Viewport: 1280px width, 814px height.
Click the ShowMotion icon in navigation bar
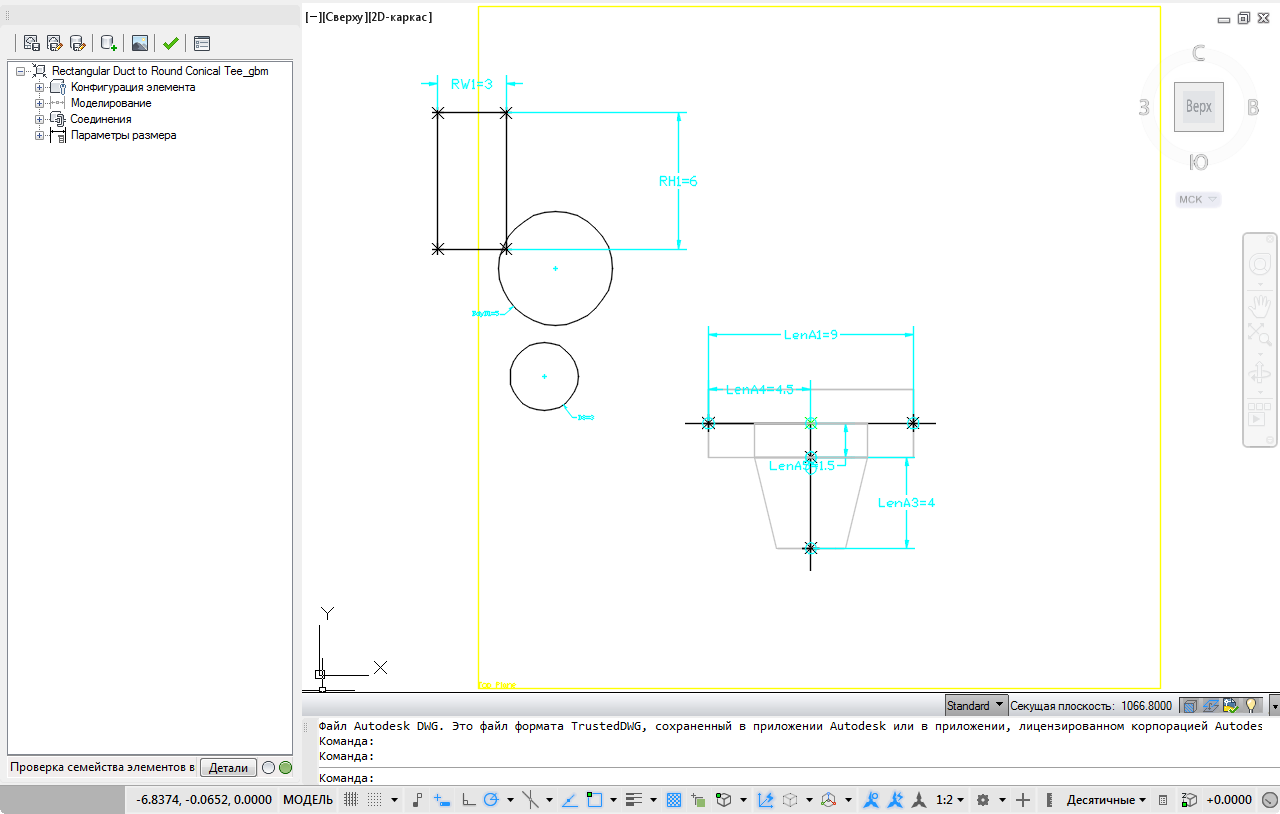click(x=1259, y=413)
